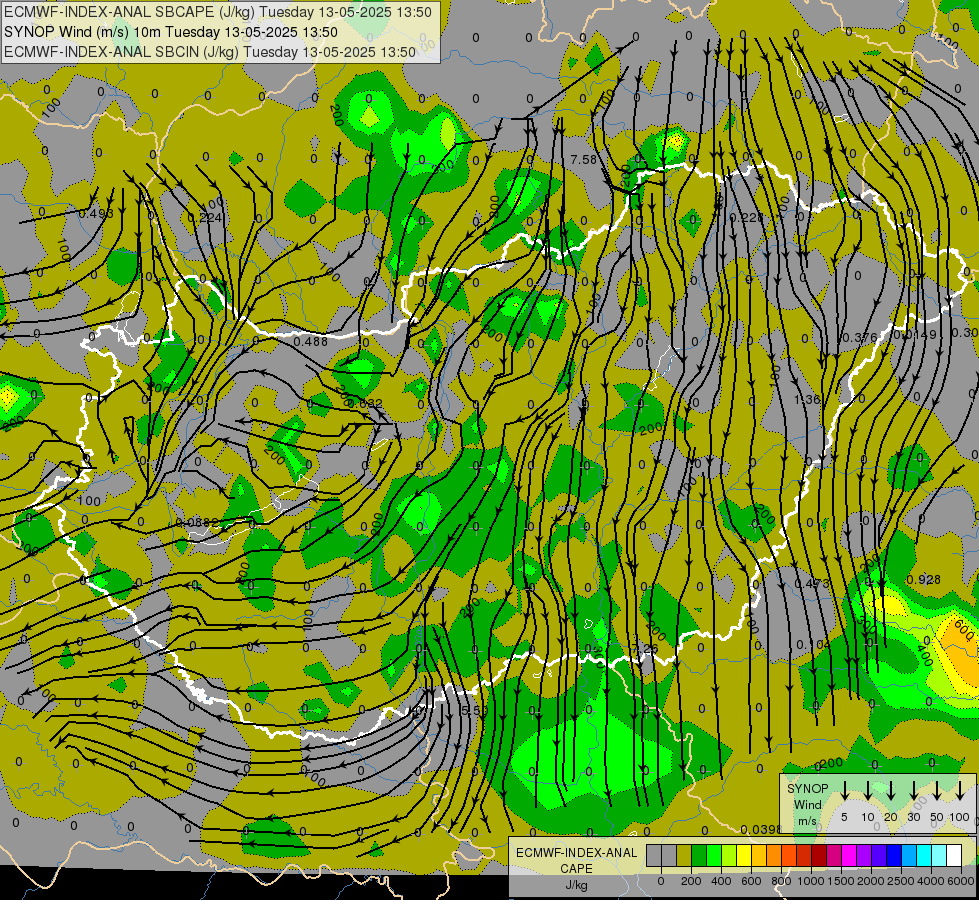This screenshot has width=979, height=900.
Task: Click the 0.488 wind value on the map
Action: [310, 341]
